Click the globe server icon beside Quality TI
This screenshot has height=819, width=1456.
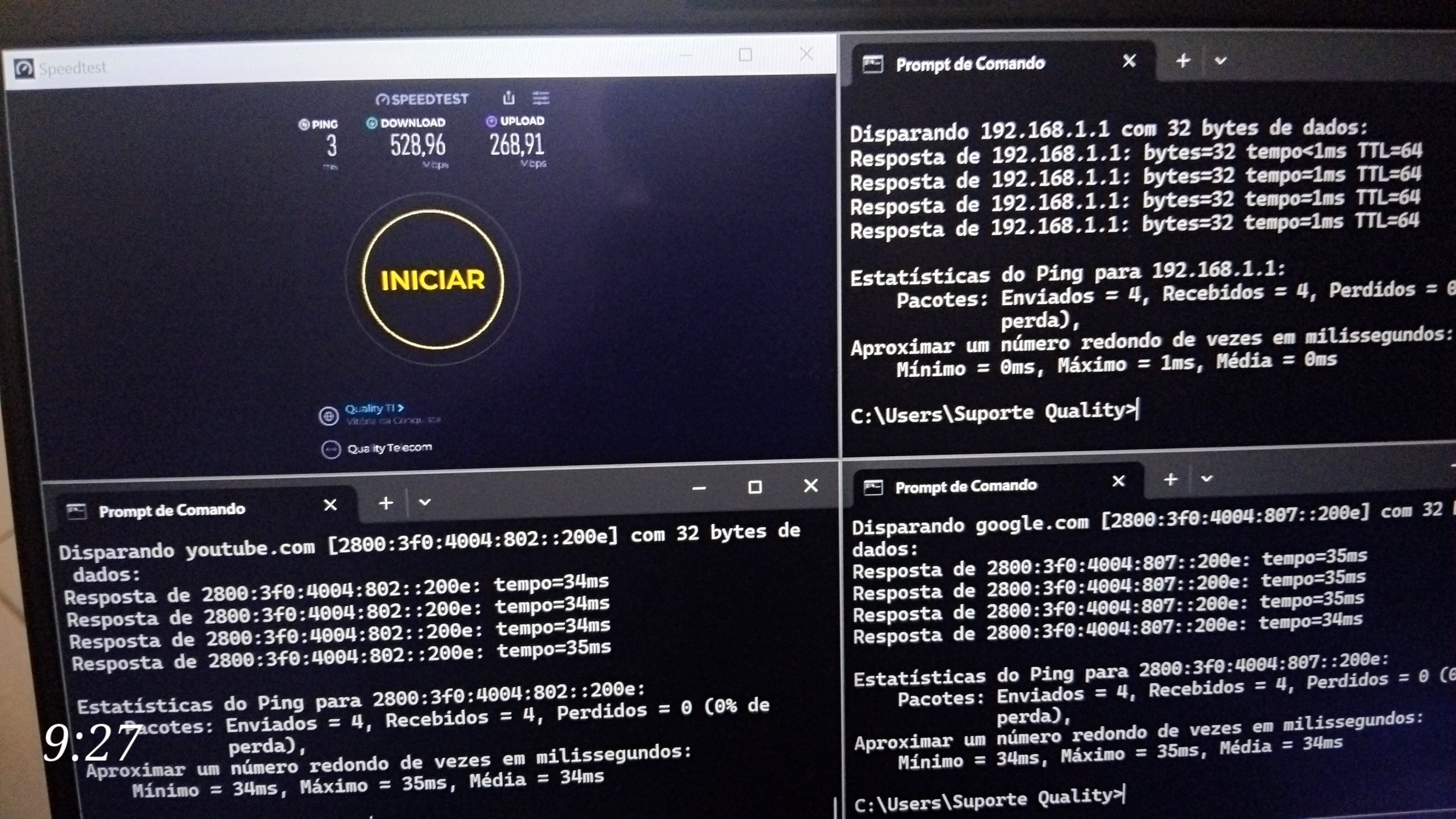click(x=328, y=416)
